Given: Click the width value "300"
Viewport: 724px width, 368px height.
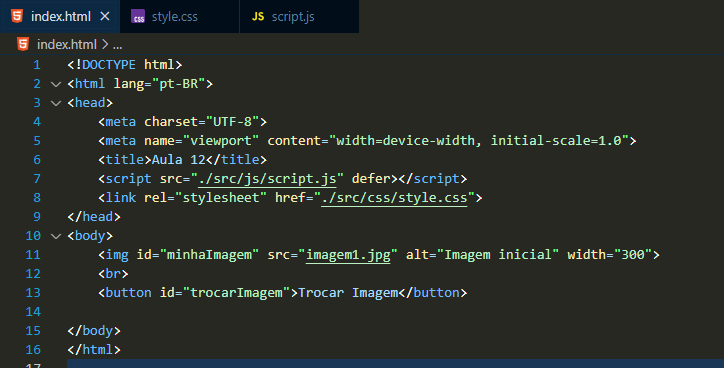Looking at the screenshot, I should point(633,254).
